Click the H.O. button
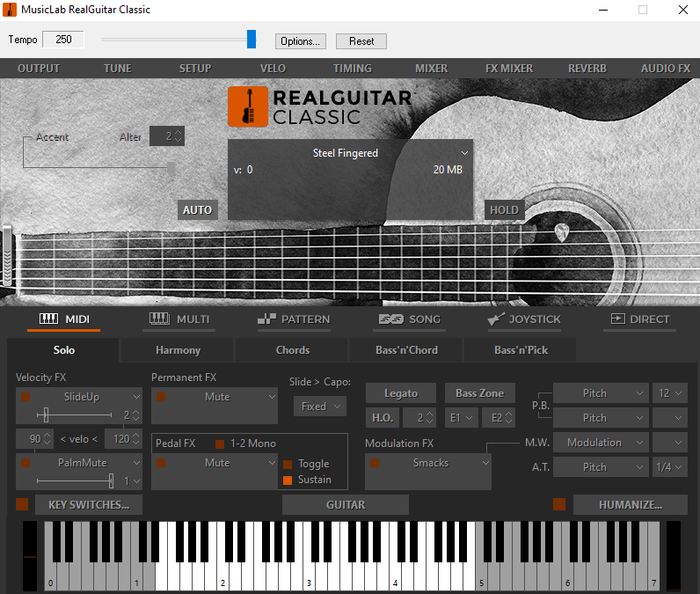This screenshot has width=700, height=594. pyautogui.click(x=382, y=418)
